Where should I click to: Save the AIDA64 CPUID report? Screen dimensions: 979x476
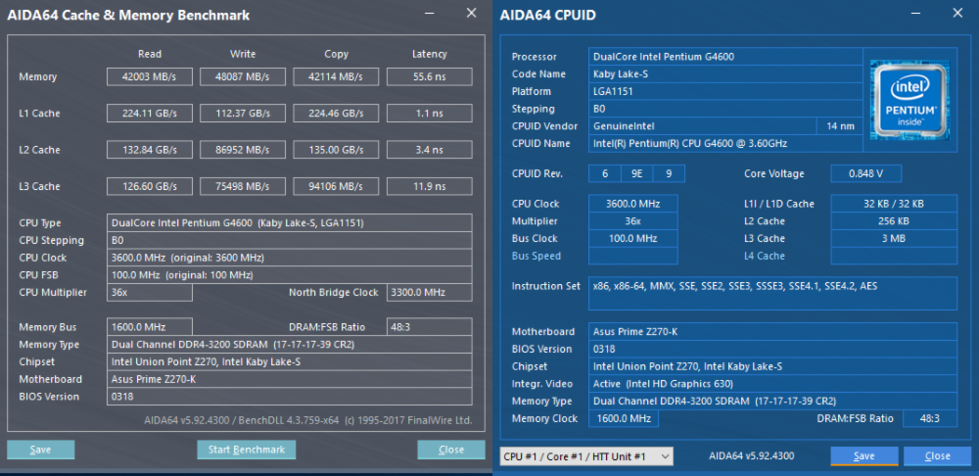tap(864, 456)
